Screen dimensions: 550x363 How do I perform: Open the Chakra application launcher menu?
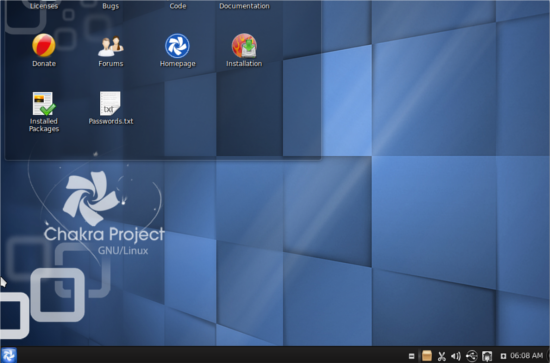[8, 355]
